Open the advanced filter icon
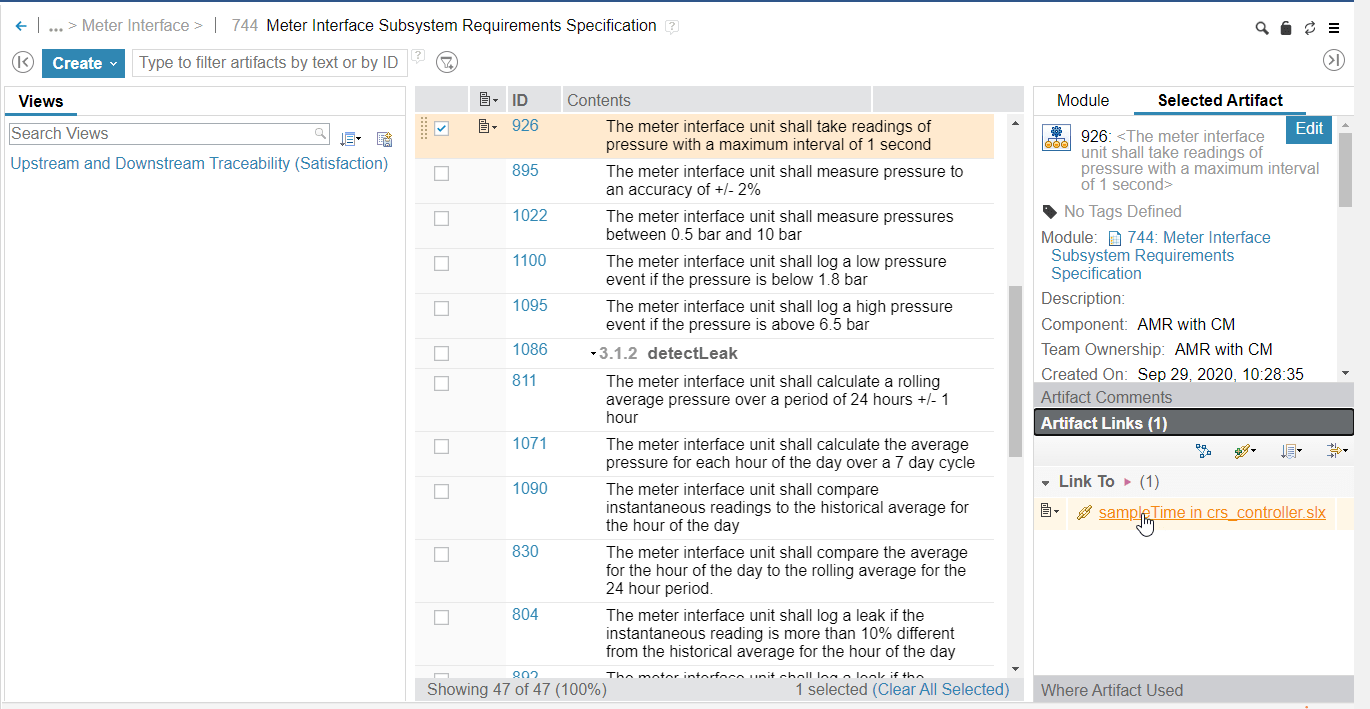The image size is (1370, 709). [447, 63]
